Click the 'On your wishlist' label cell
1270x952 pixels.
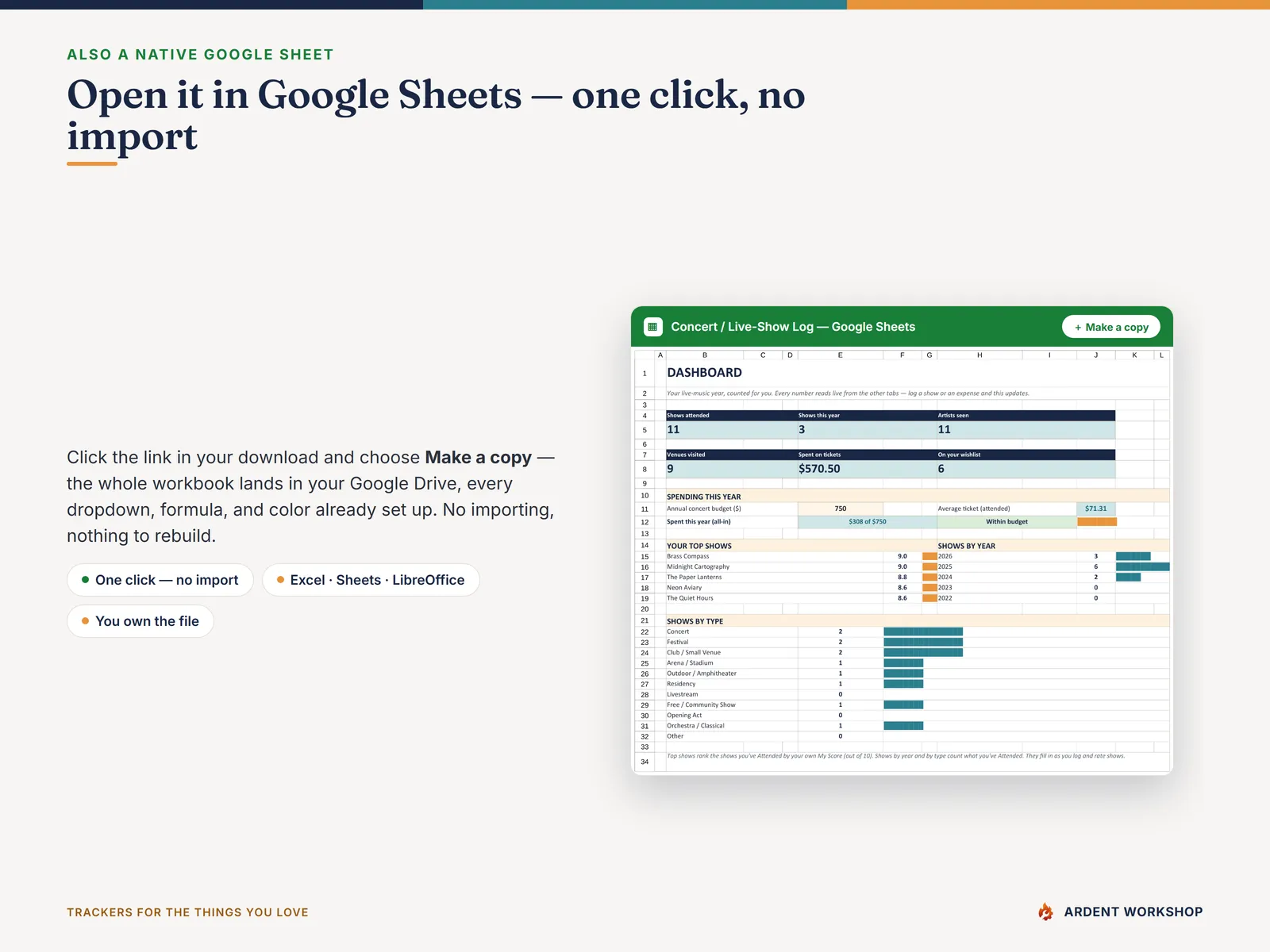click(1026, 455)
